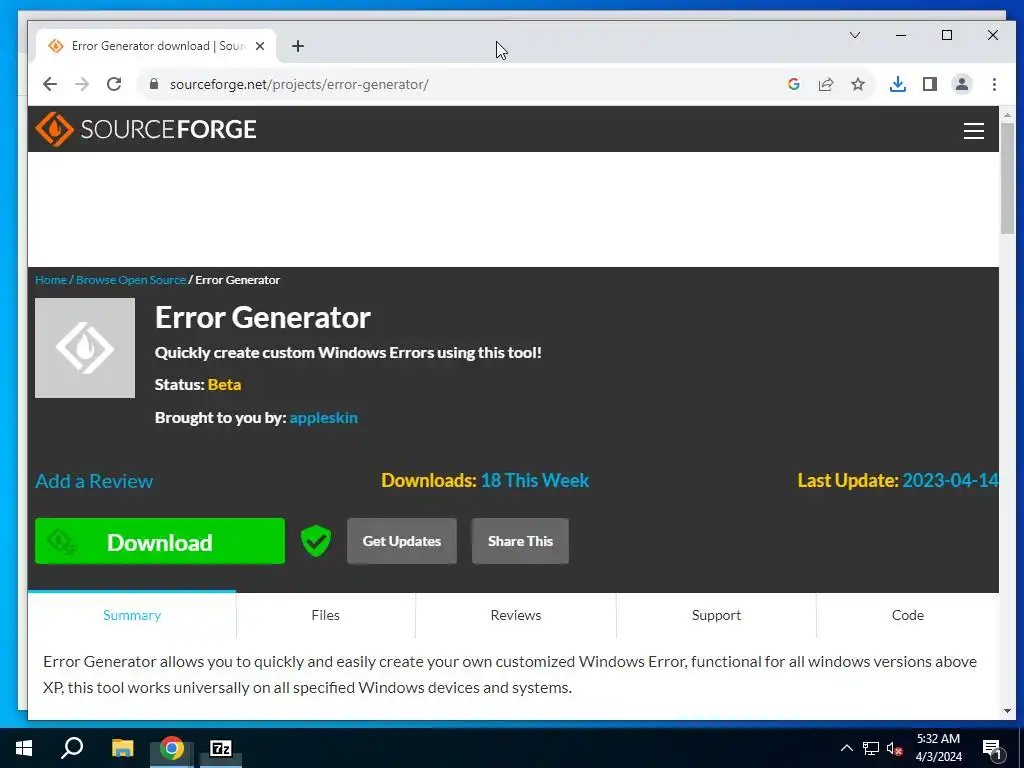Open the Add a Review link
Image resolution: width=1024 pixels, height=768 pixels.
pyautogui.click(x=94, y=481)
